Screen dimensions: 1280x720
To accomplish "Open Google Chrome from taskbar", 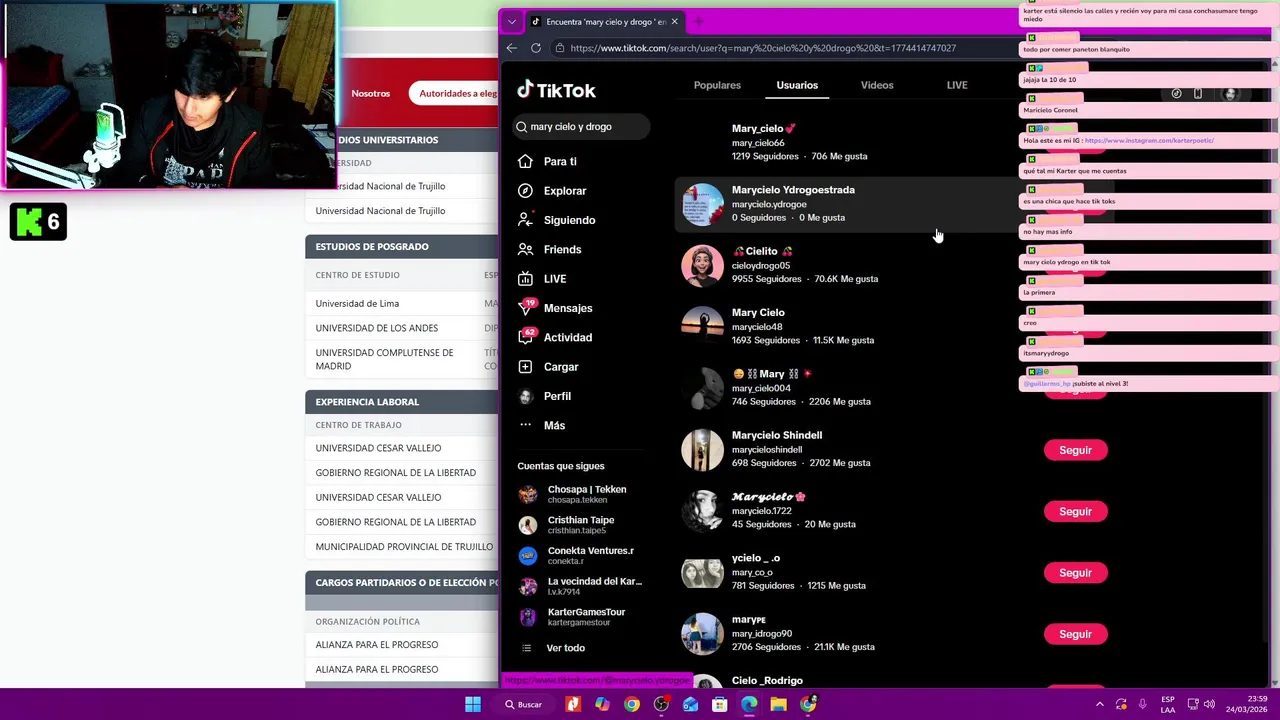I will [x=632, y=704].
